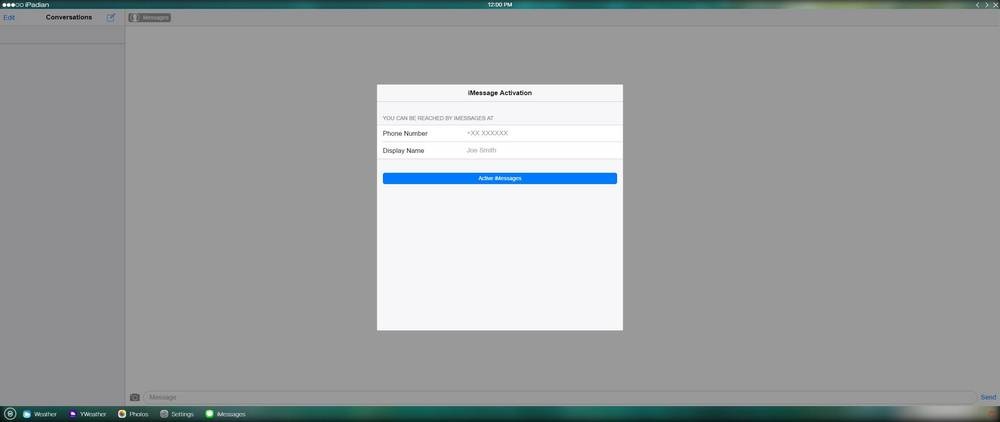Click the 12:00 PM clock in the status bar

point(499,4)
